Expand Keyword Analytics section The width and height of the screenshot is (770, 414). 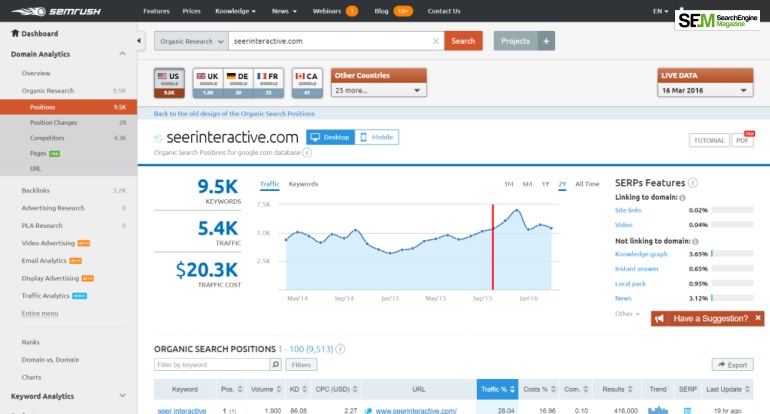(x=122, y=395)
